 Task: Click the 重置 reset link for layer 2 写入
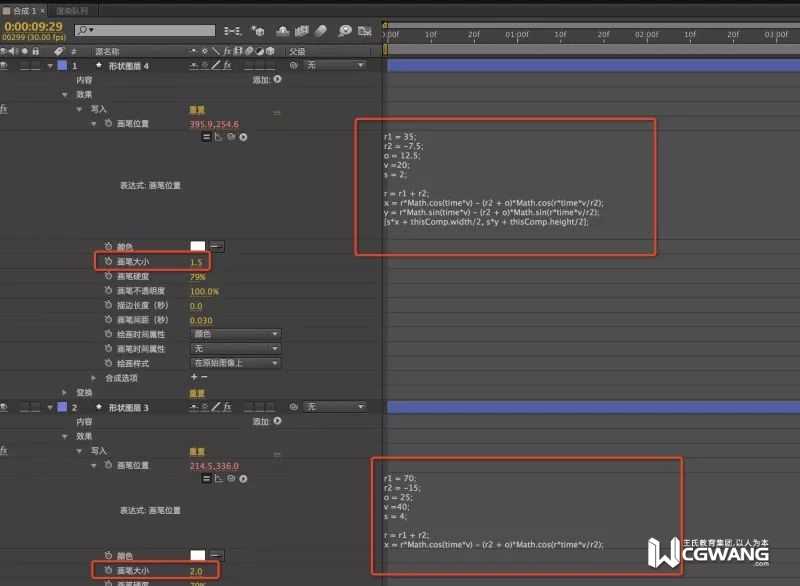pyautogui.click(x=197, y=451)
